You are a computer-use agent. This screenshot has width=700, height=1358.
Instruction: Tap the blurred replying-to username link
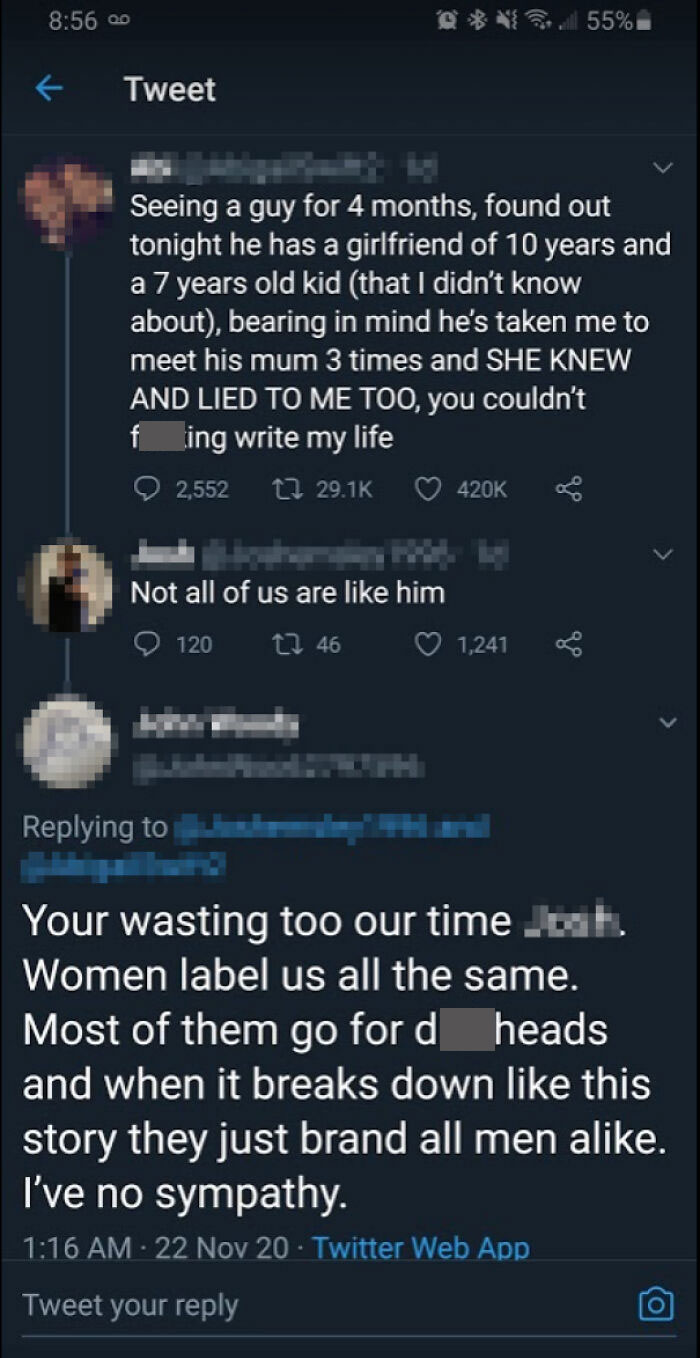click(330, 828)
